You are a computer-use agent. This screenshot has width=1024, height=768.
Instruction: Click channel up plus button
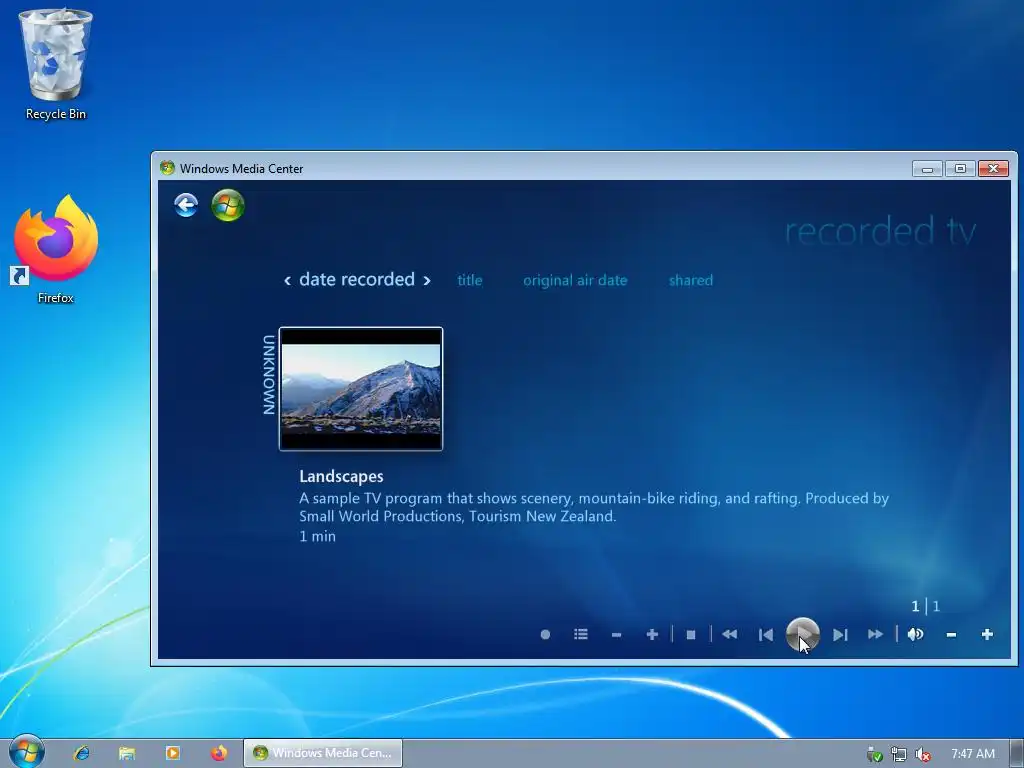click(x=652, y=634)
